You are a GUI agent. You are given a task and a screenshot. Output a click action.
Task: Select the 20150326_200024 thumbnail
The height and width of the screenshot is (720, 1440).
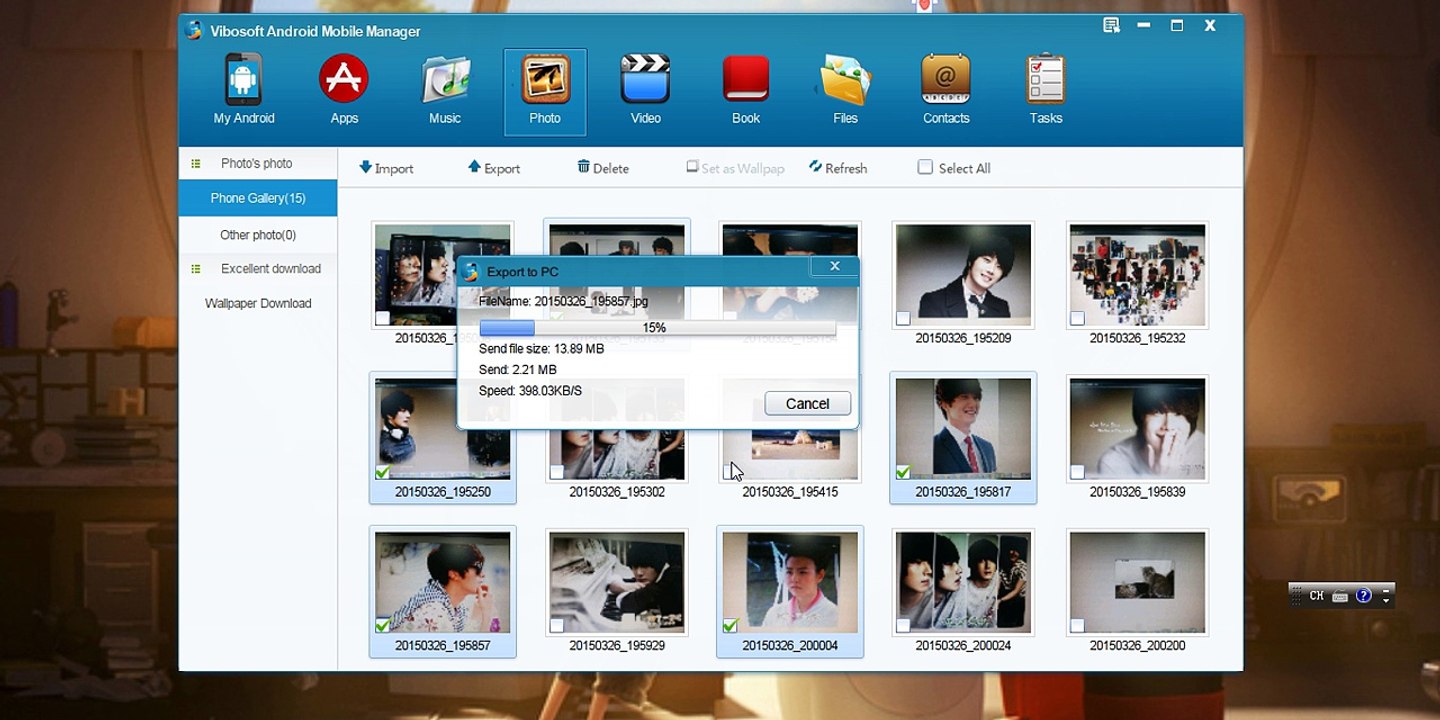pos(963,583)
